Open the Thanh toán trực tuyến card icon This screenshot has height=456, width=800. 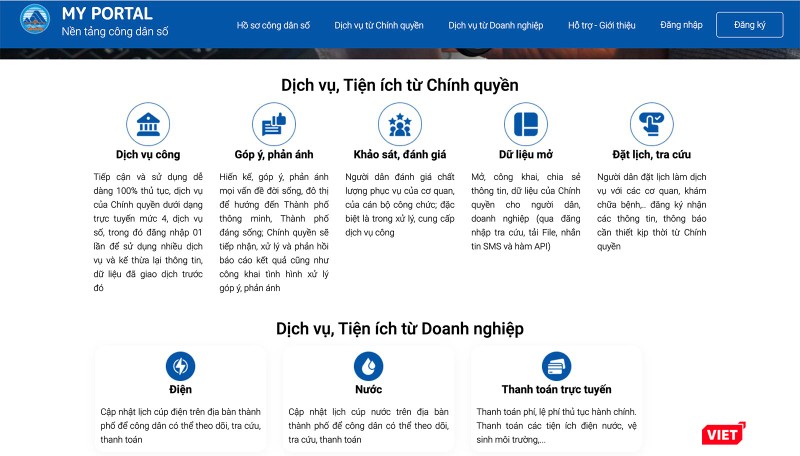coord(557,366)
